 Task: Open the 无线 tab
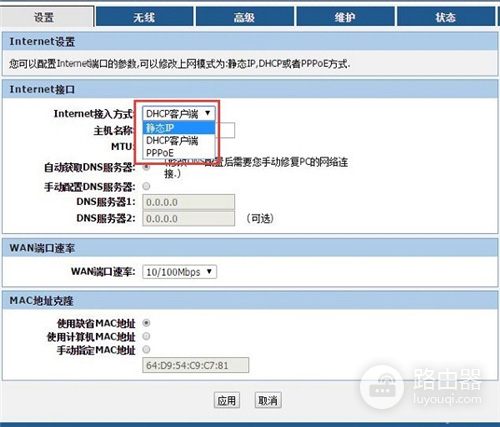144,17
